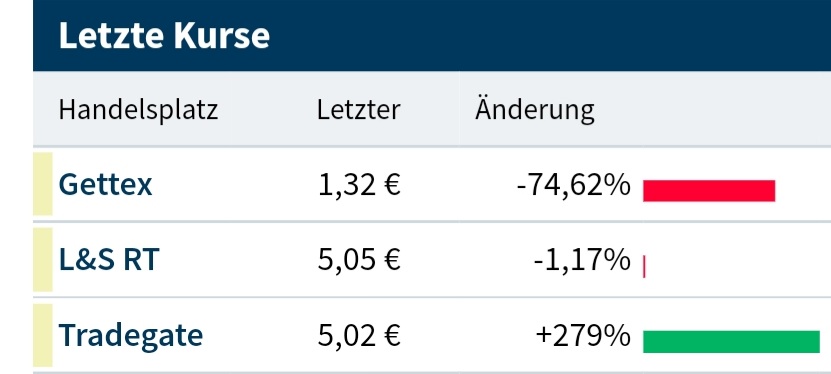Click the Tradegate price 5,02 €
831x374 pixels.
pyautogui.click(x=359, y=335)
